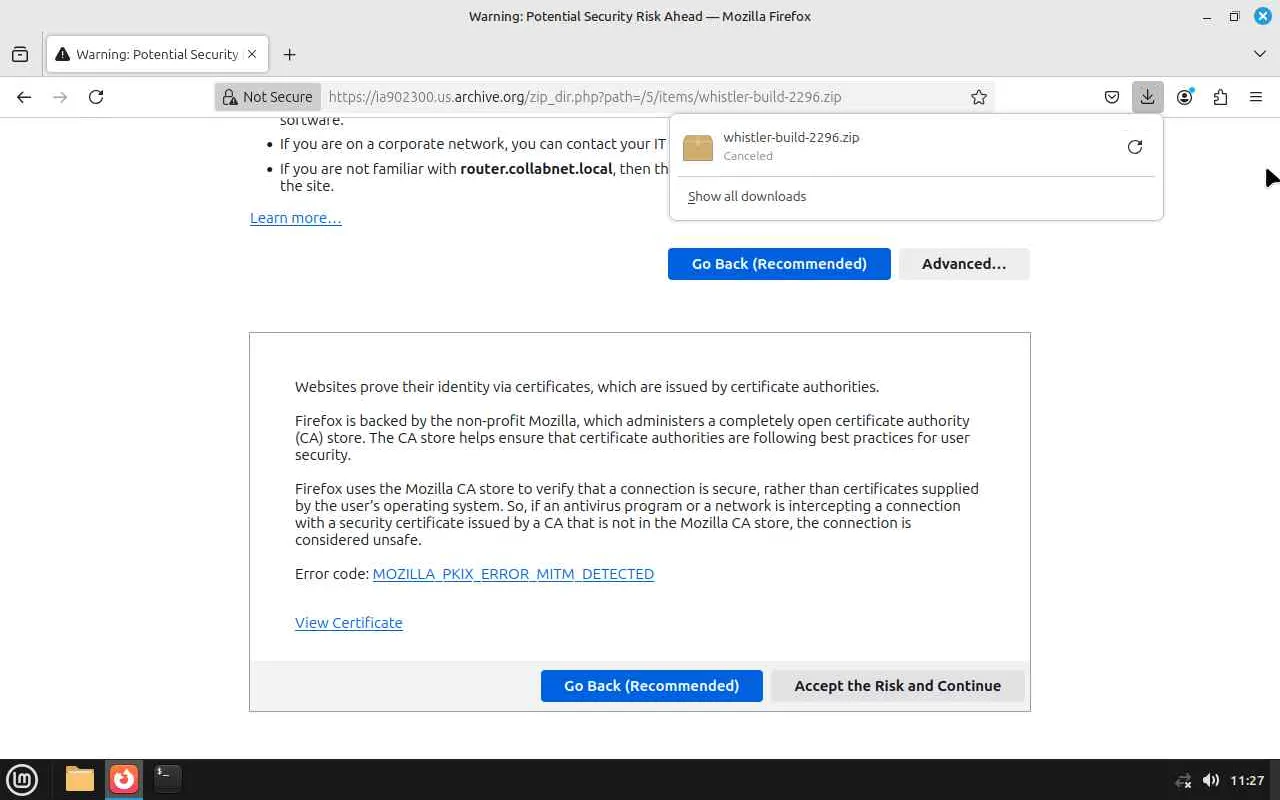Viewport: 1280px width, 800px height.
Task: Open Firefox account icon
Action: click(x=1184, y=97)
